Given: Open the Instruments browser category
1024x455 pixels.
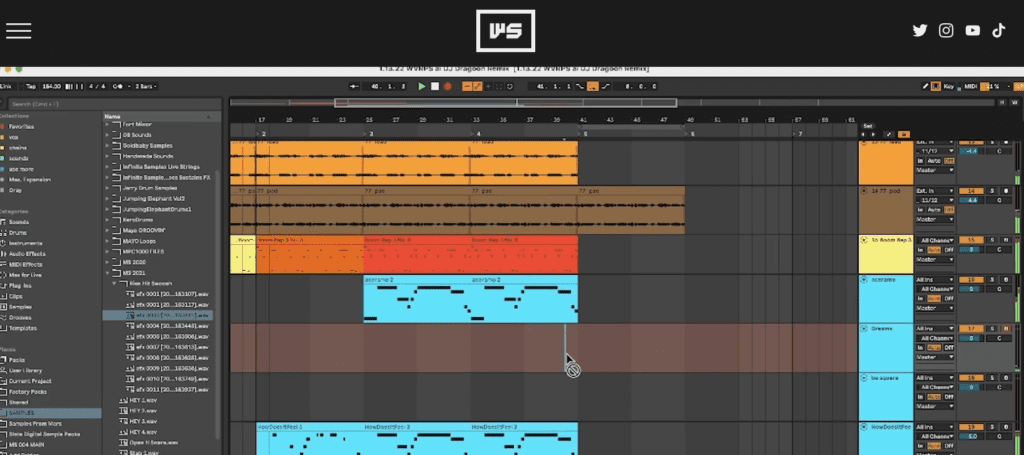Looking at the screenshot, I should (x=24, y=243).
